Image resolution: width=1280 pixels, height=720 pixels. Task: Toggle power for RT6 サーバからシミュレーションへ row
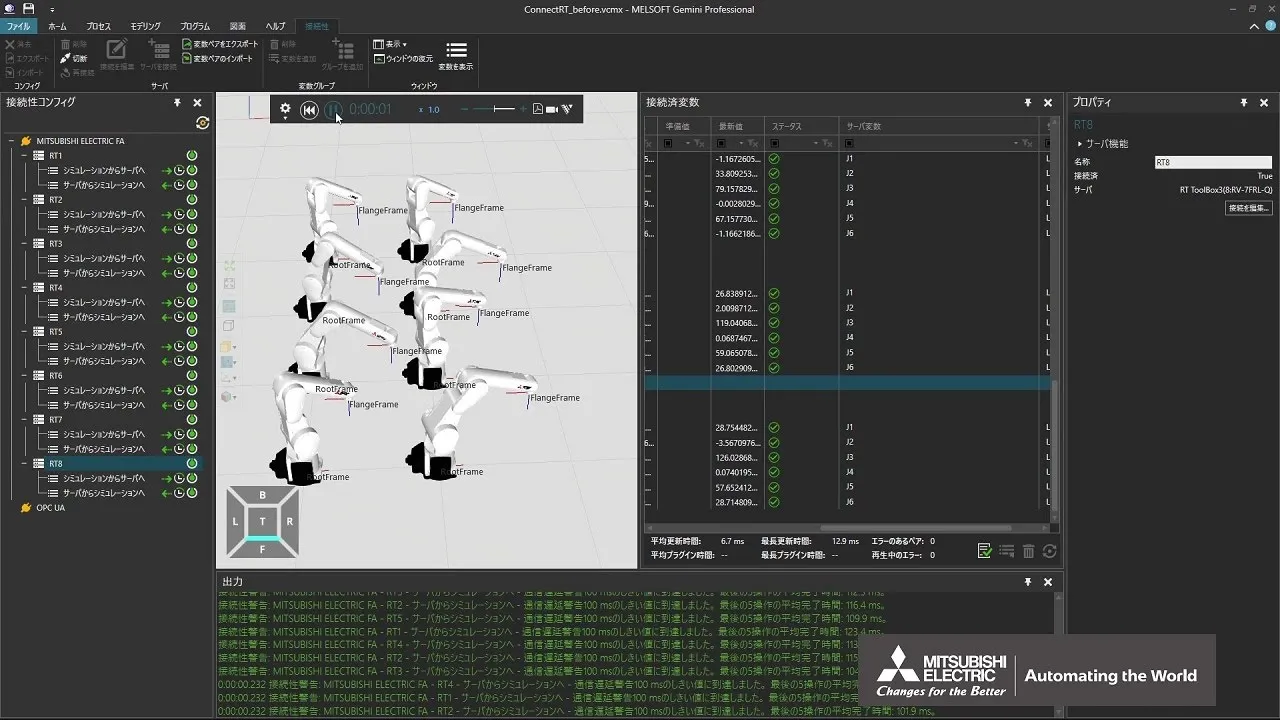coord(192,405)
